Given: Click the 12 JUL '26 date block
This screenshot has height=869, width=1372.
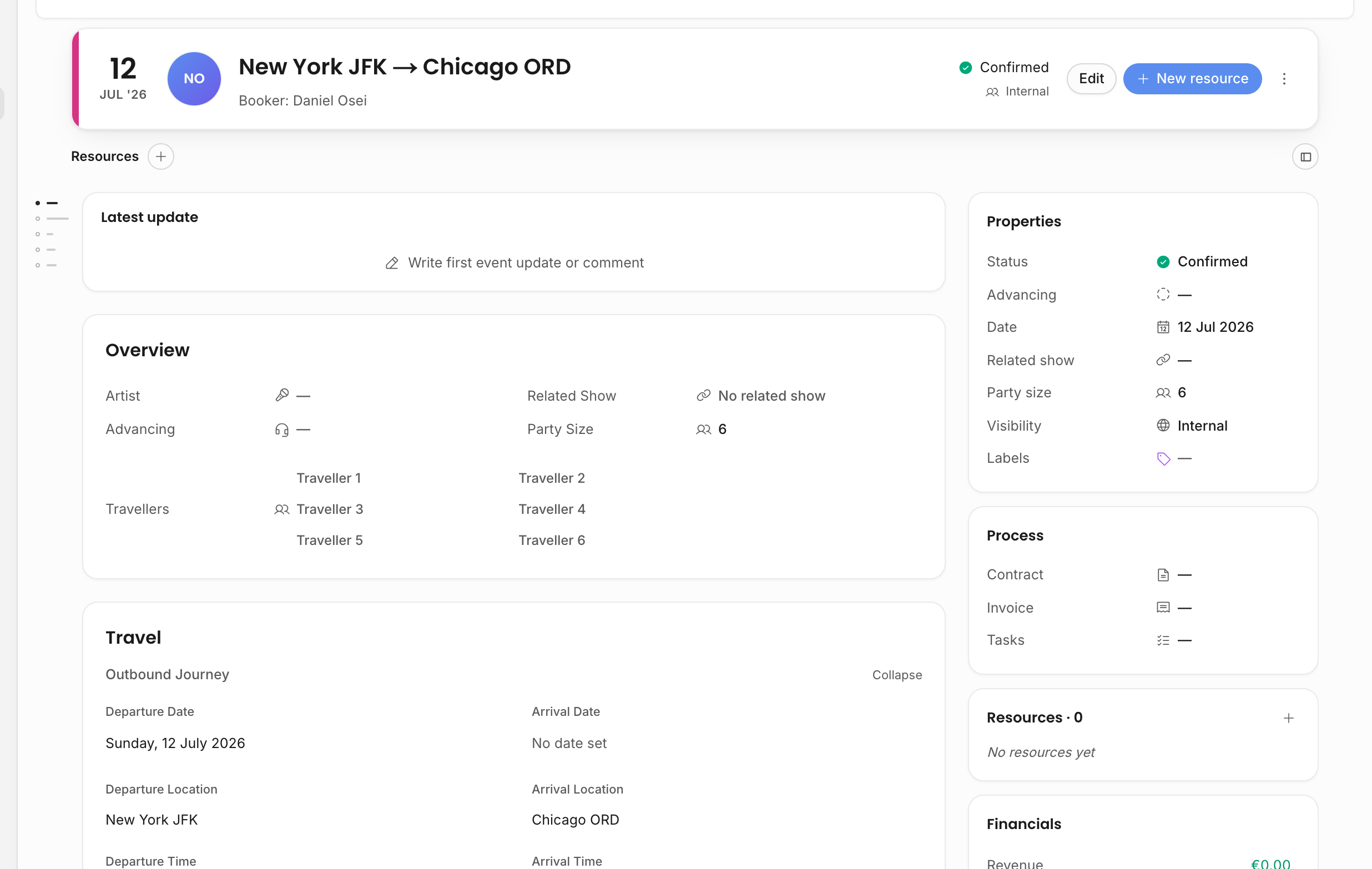Looking at the screenshot, I should point(123,79).
